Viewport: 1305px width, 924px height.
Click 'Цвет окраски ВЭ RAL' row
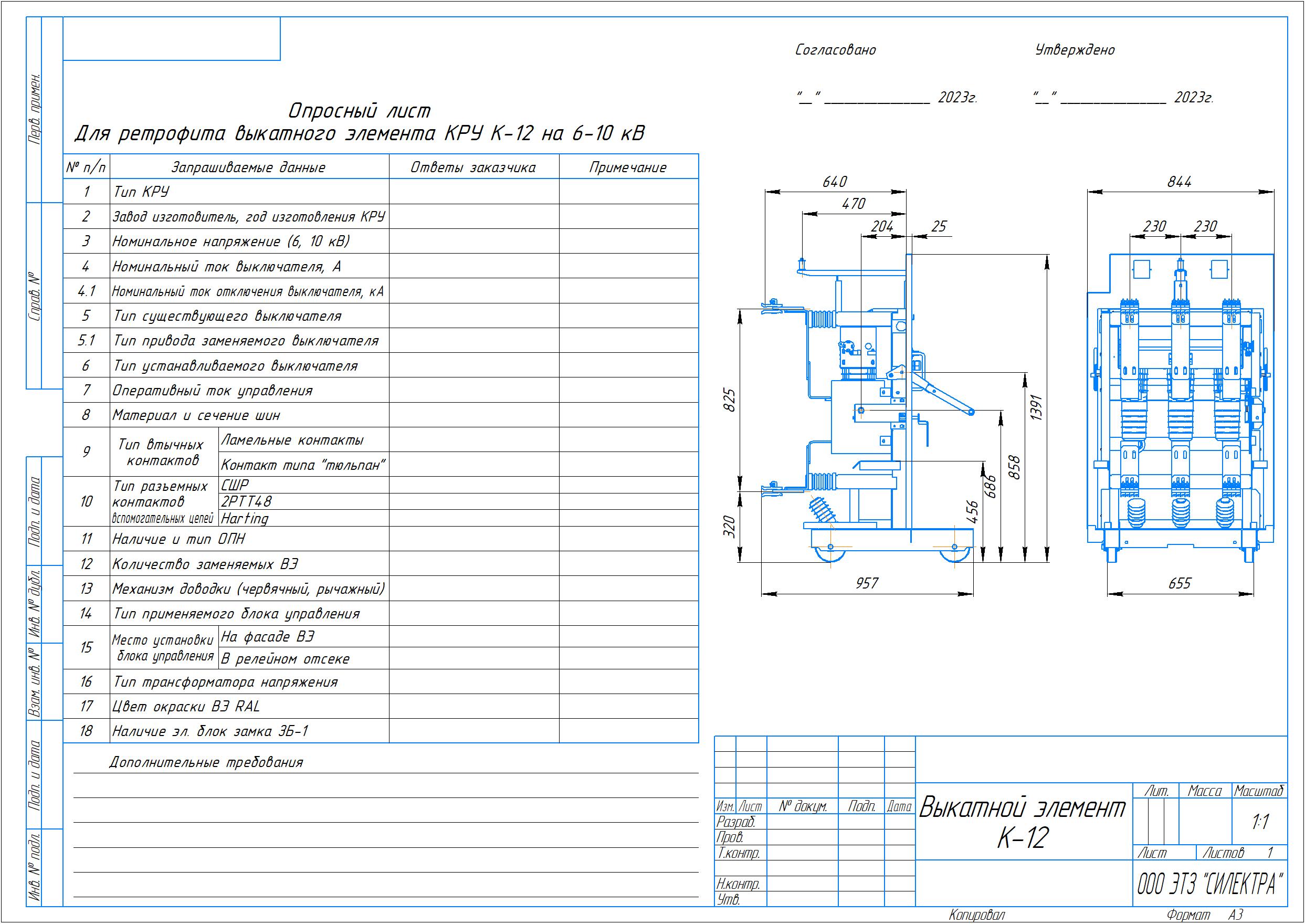381,706
